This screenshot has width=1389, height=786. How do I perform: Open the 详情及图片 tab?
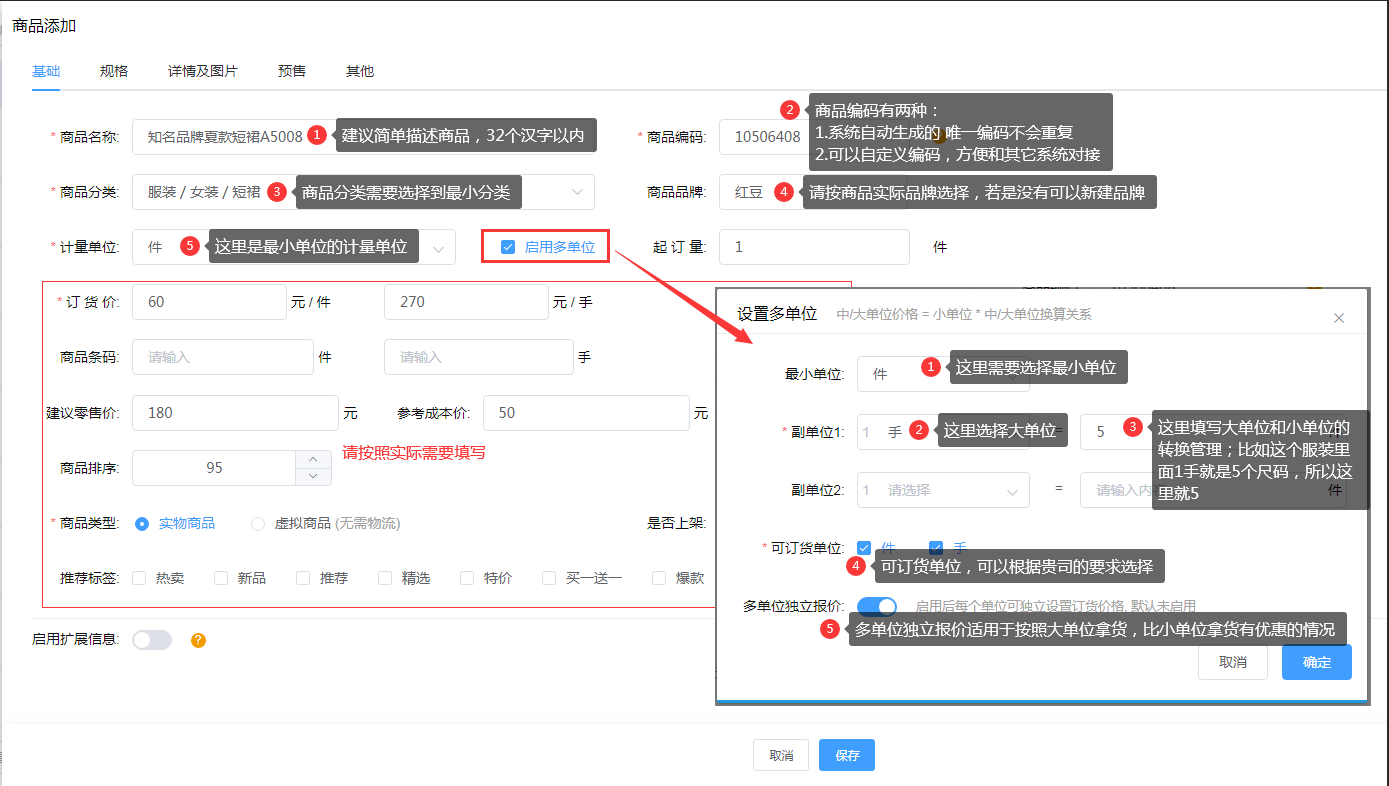coord(203,71)
